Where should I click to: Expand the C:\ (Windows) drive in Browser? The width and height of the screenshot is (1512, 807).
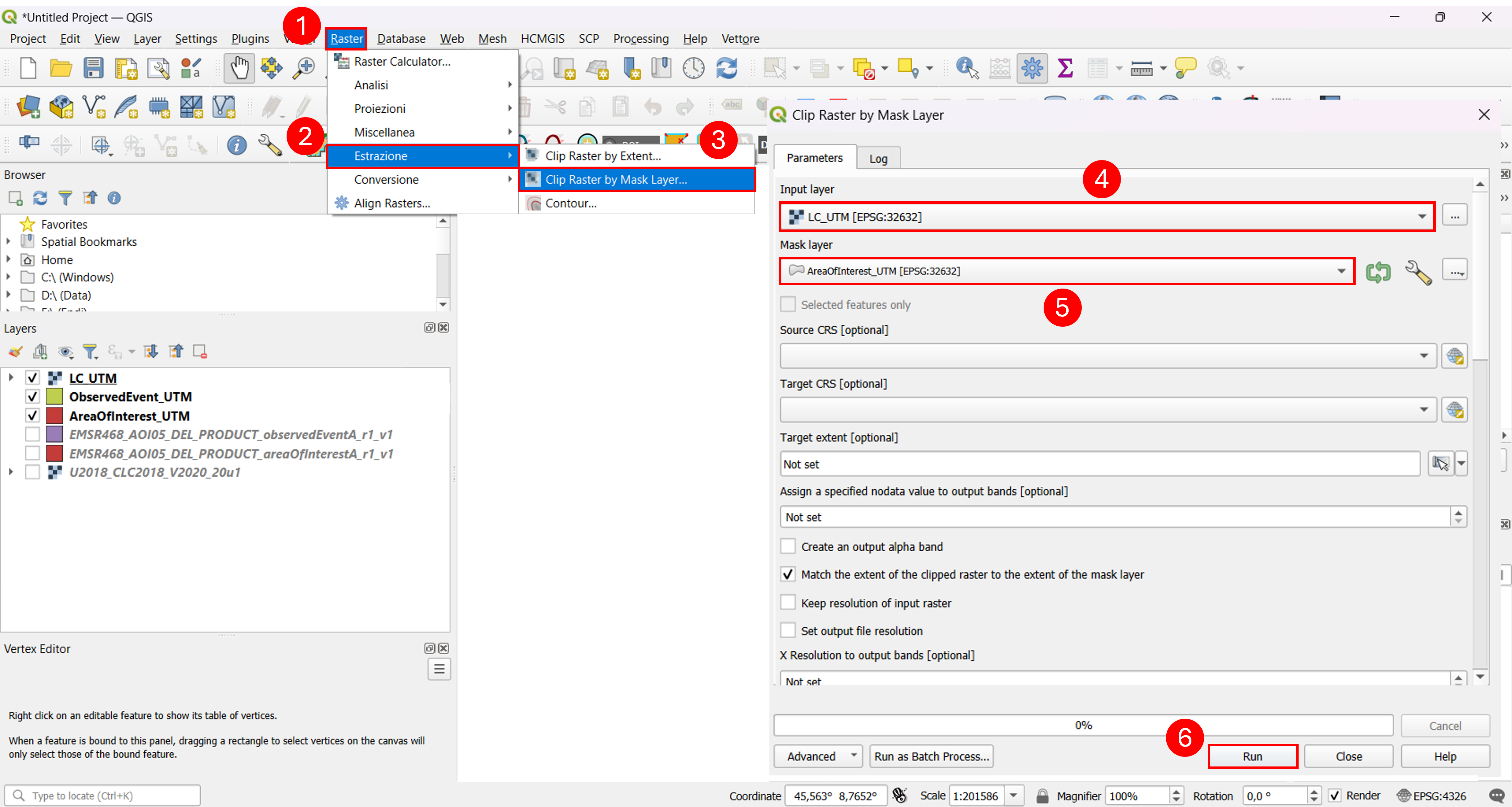pyautogui.click(x=8, y=277)
